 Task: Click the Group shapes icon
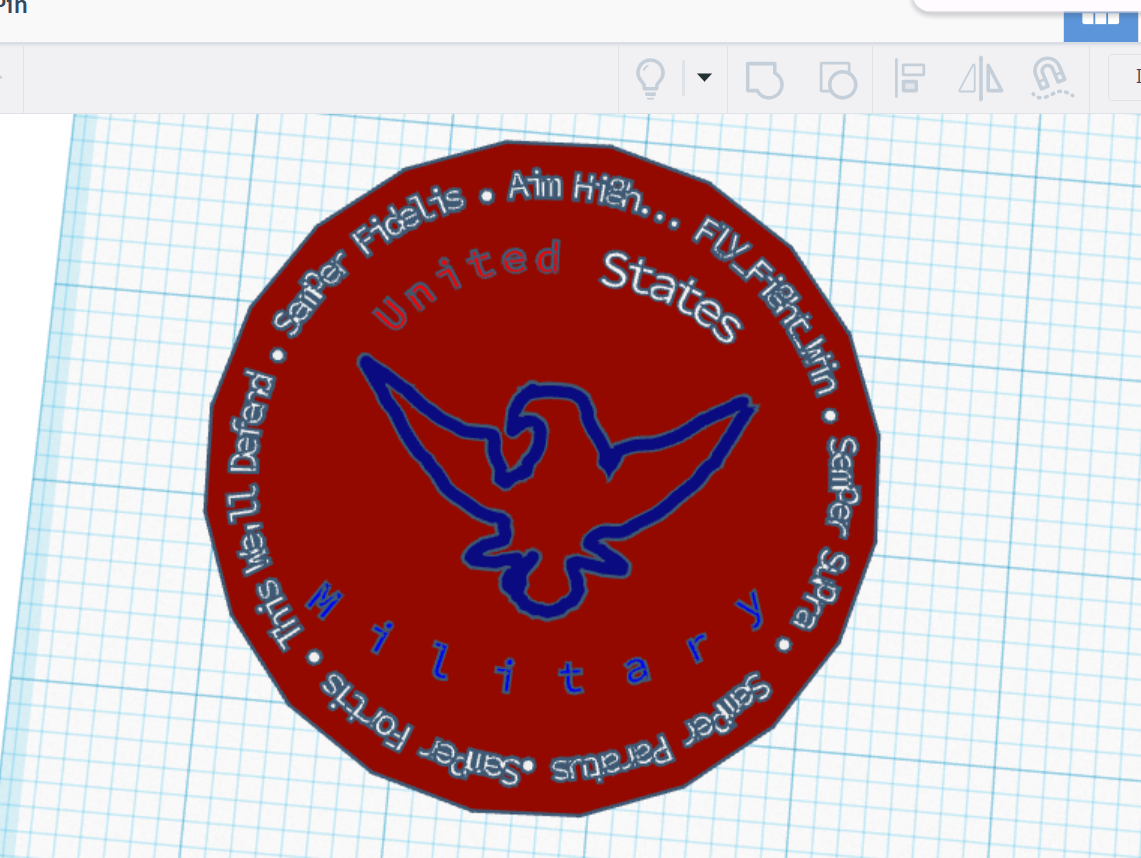pos(764,79)
